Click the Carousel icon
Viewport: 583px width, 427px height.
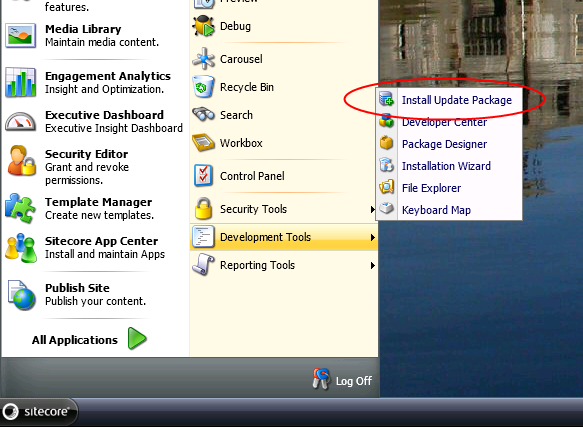(x=203, y=59)
